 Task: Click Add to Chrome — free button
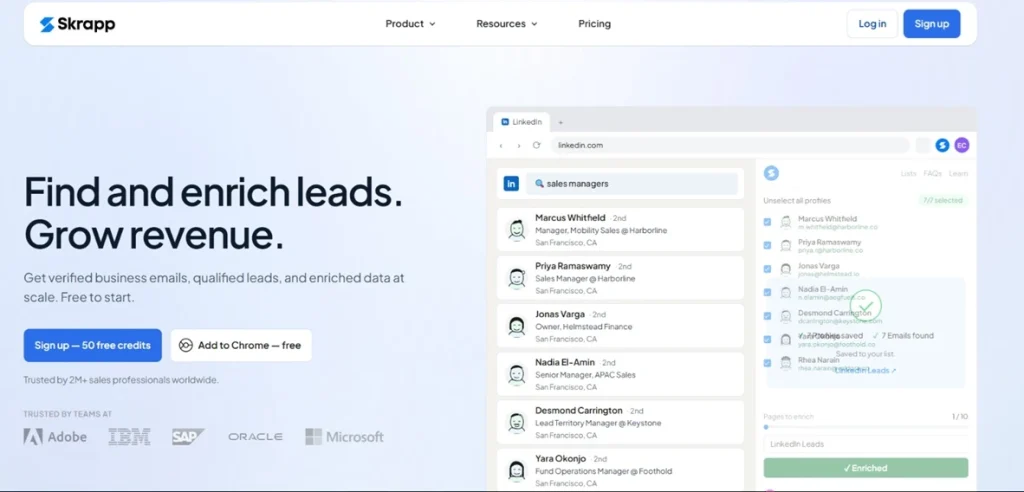(x=241, y=345)
